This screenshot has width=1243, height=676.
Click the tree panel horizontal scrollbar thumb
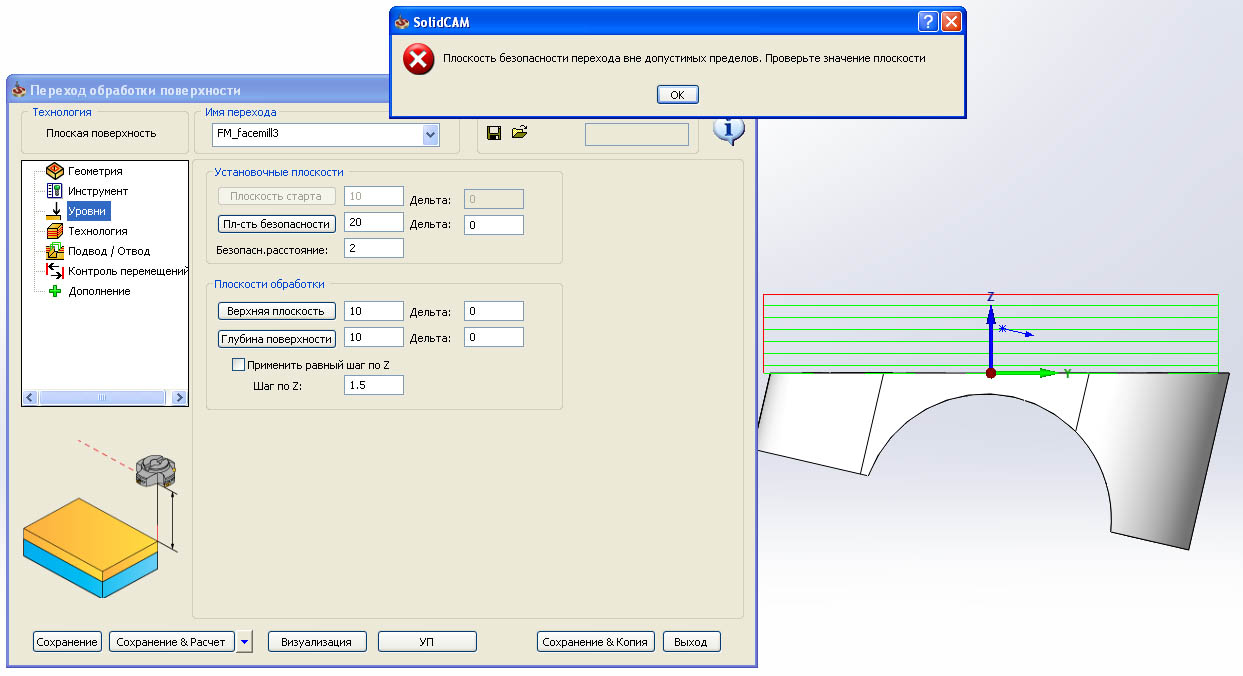101,397
